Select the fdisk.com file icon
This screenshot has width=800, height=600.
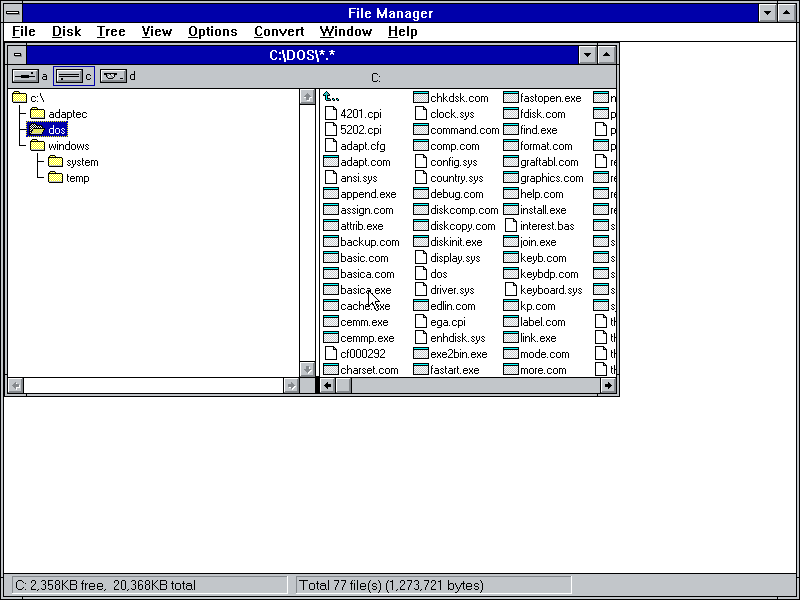[x=511, y=113]
